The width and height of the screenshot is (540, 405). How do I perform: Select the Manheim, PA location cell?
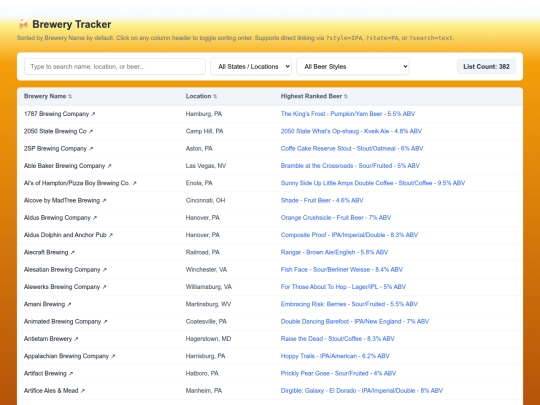tap(204, 391)
